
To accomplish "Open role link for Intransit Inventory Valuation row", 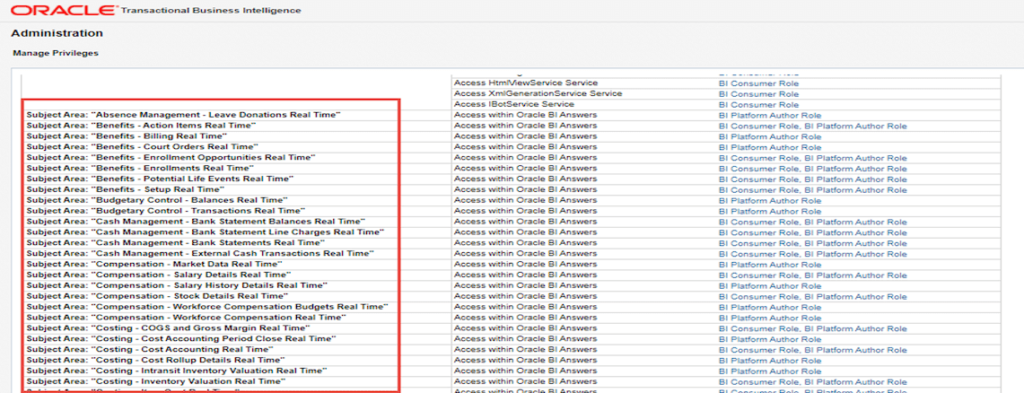I will [x=770, y=371].
